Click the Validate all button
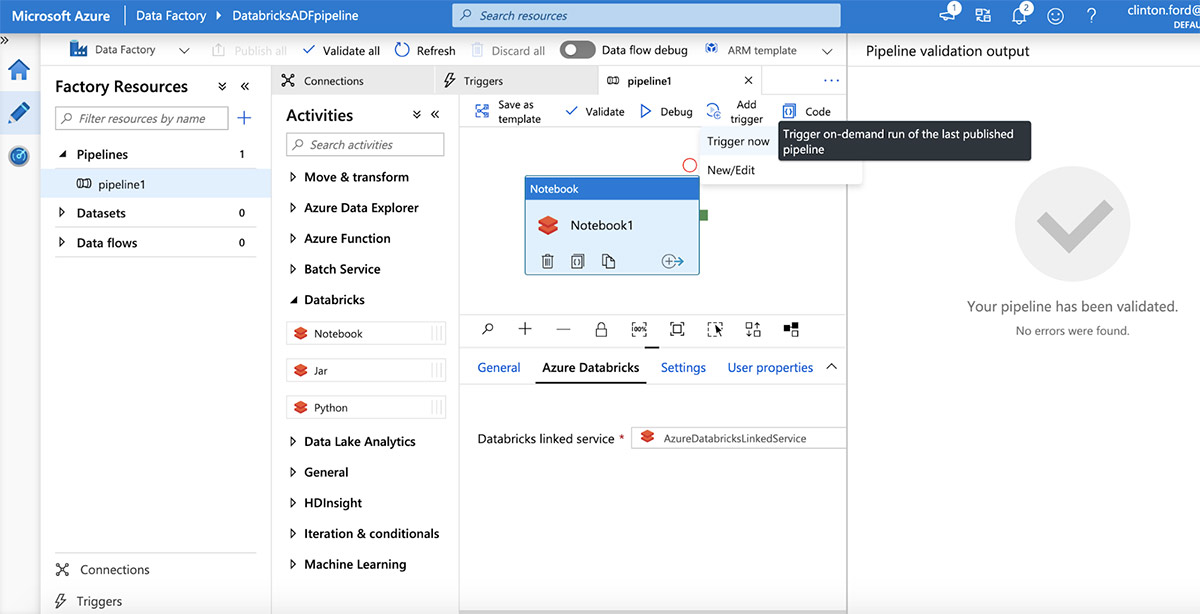Screen dimensions: 1200x614 click(340, 50)
